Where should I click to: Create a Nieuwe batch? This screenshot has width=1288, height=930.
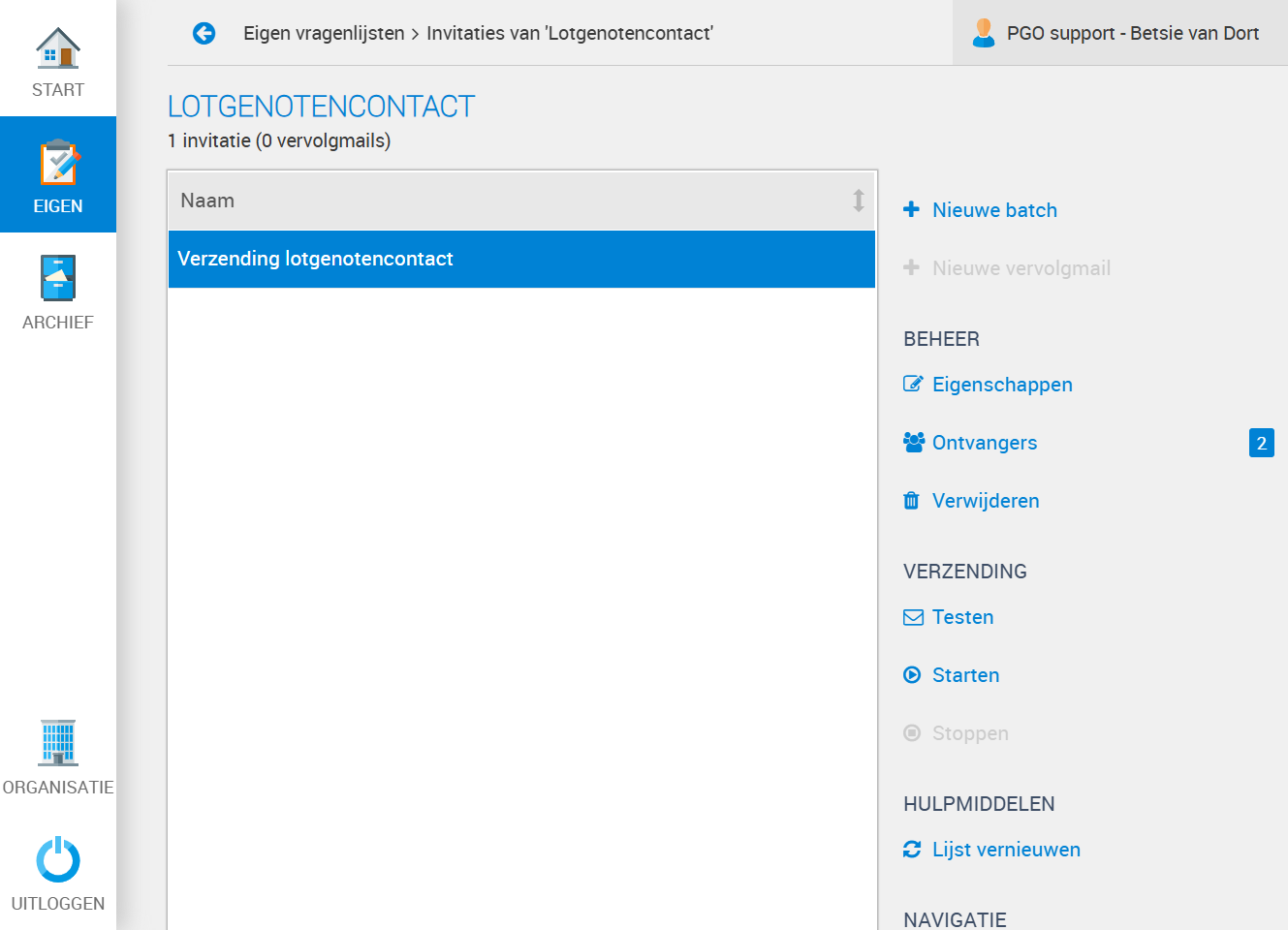994,210
